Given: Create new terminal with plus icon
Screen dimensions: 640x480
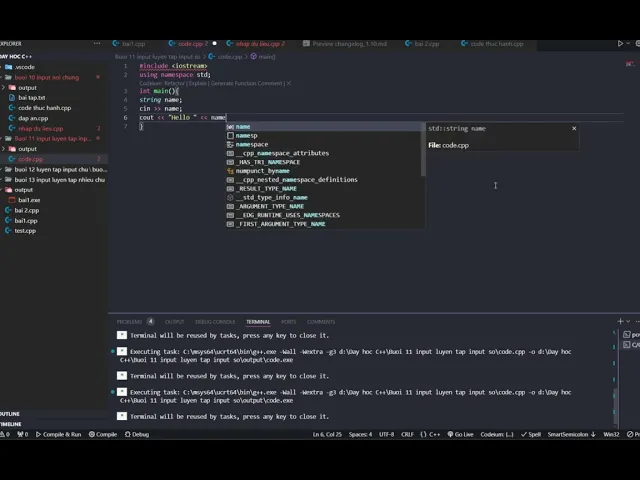Looking at the screenshot, I should [620, 321].
